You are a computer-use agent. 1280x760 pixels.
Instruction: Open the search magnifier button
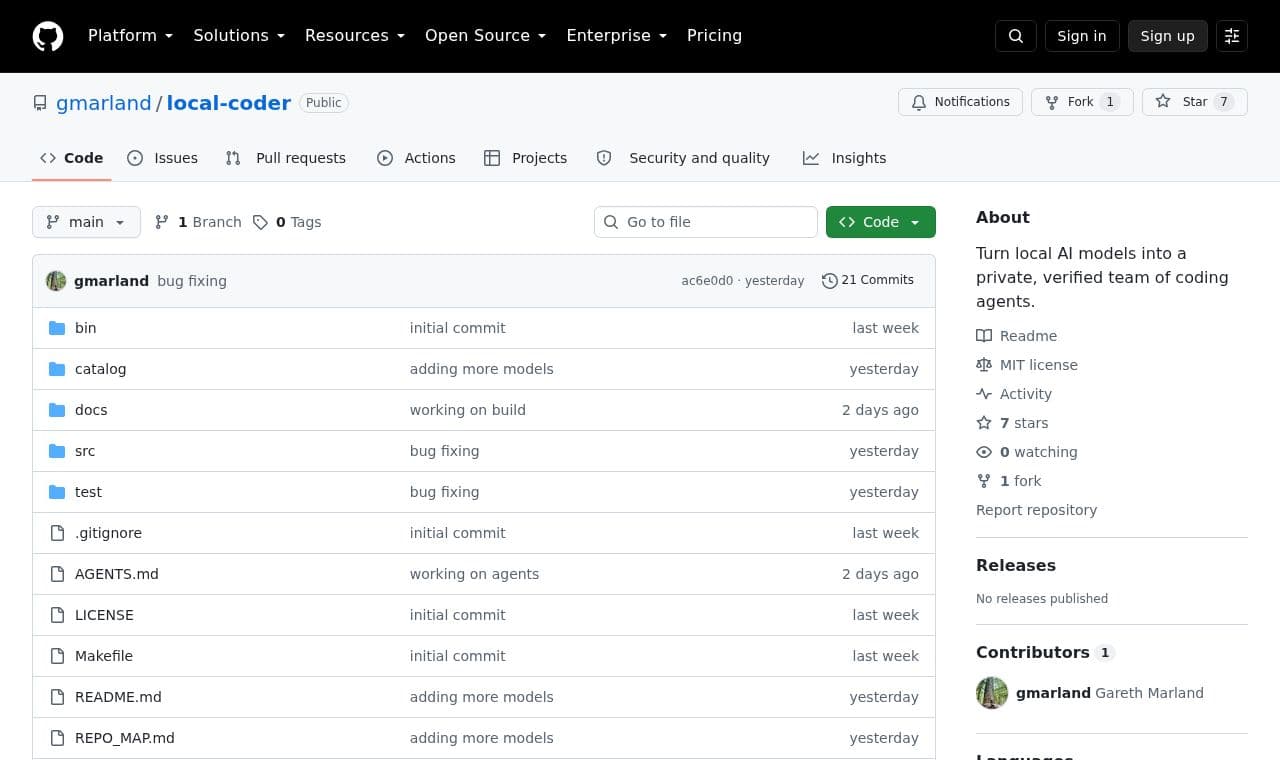pos(1016,36)
